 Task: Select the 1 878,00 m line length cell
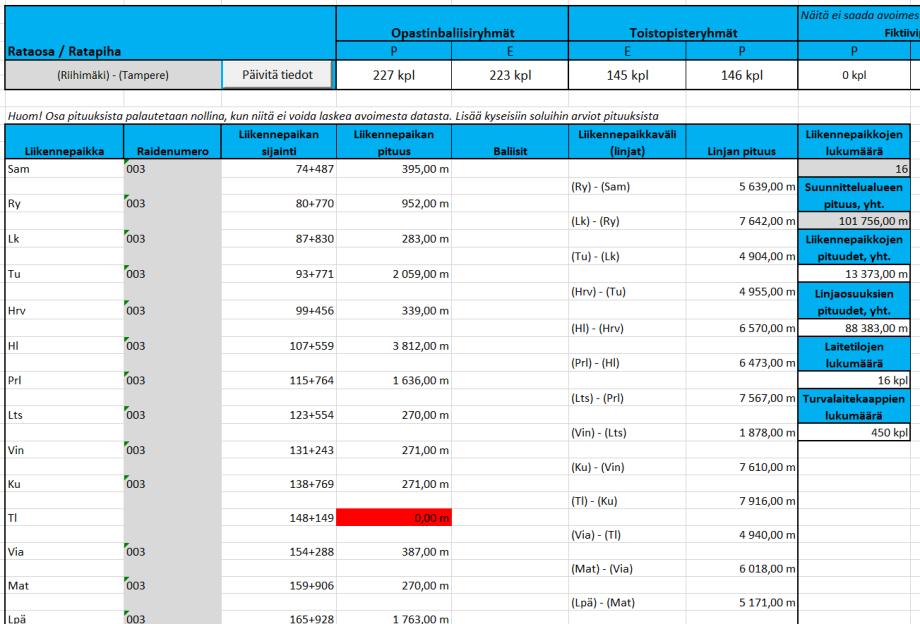742,432
